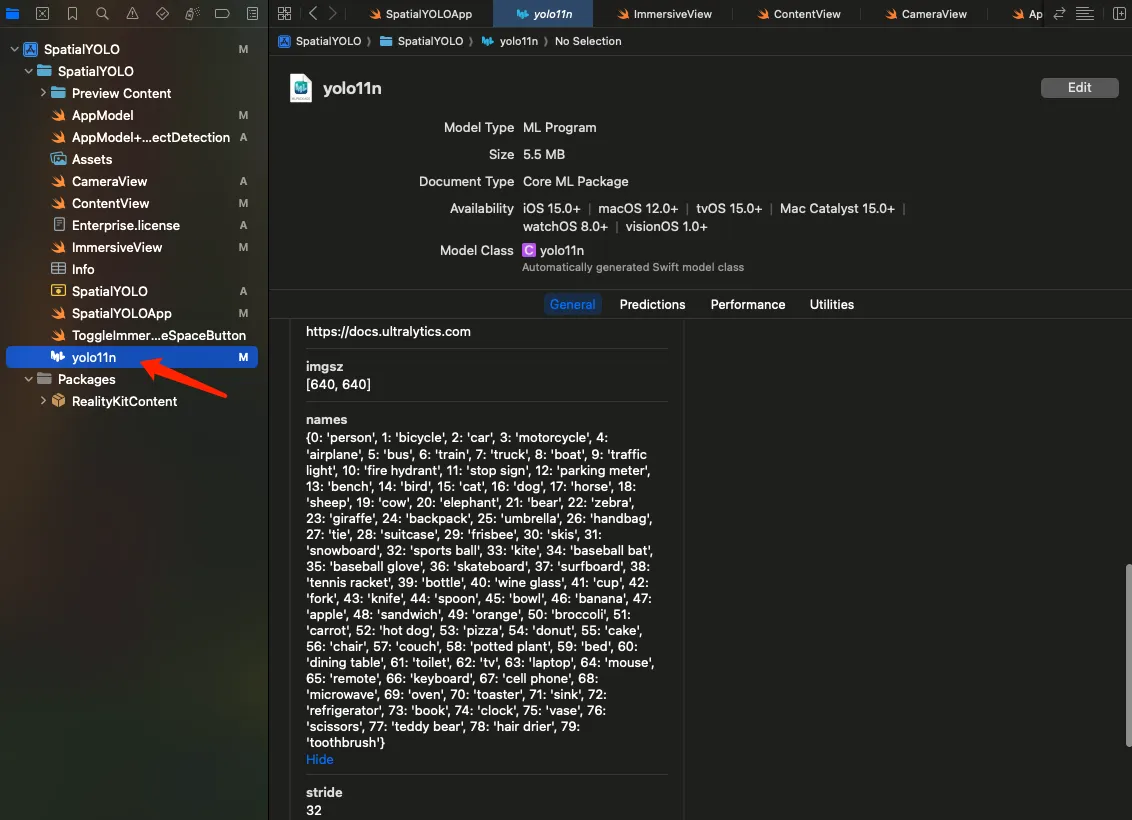
Task: Click the Model Type value ML Program
Action: point(560,128)
